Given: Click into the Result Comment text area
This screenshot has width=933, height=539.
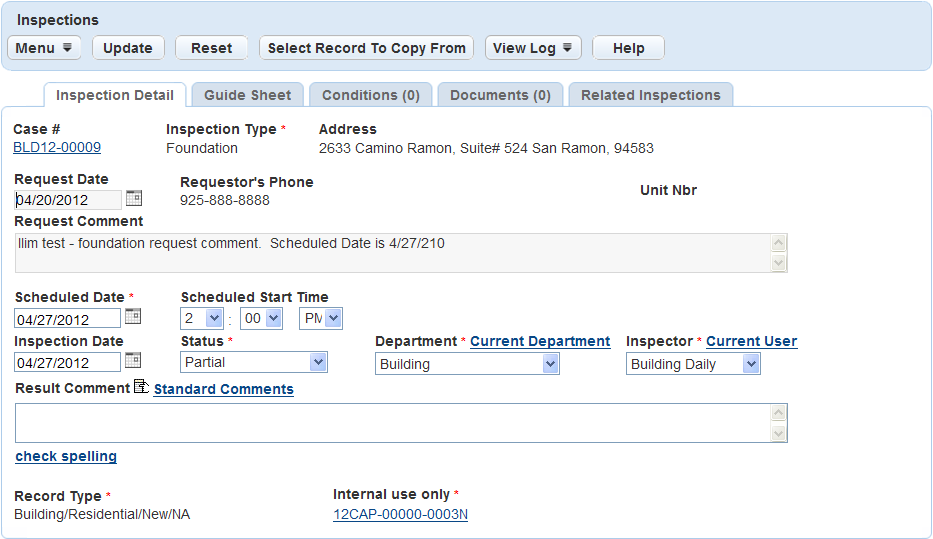Looking at the screenshot, I should [390, 423].
